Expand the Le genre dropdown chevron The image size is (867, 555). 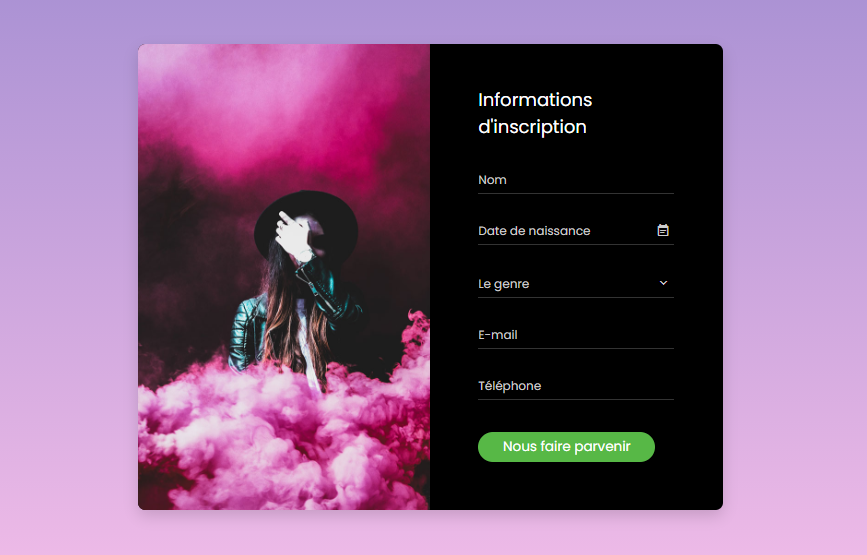pos(663,283)
